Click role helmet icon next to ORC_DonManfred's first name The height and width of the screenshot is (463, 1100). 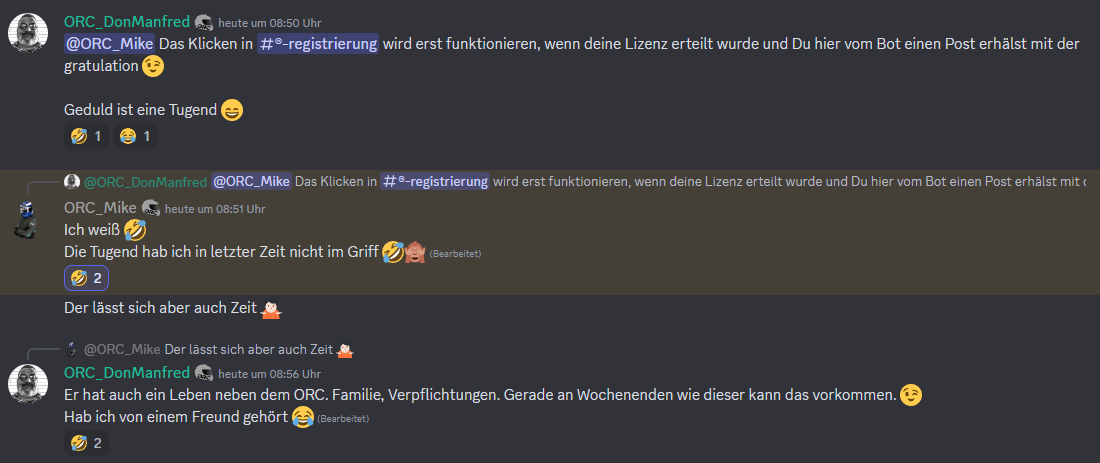coord(204,22)
